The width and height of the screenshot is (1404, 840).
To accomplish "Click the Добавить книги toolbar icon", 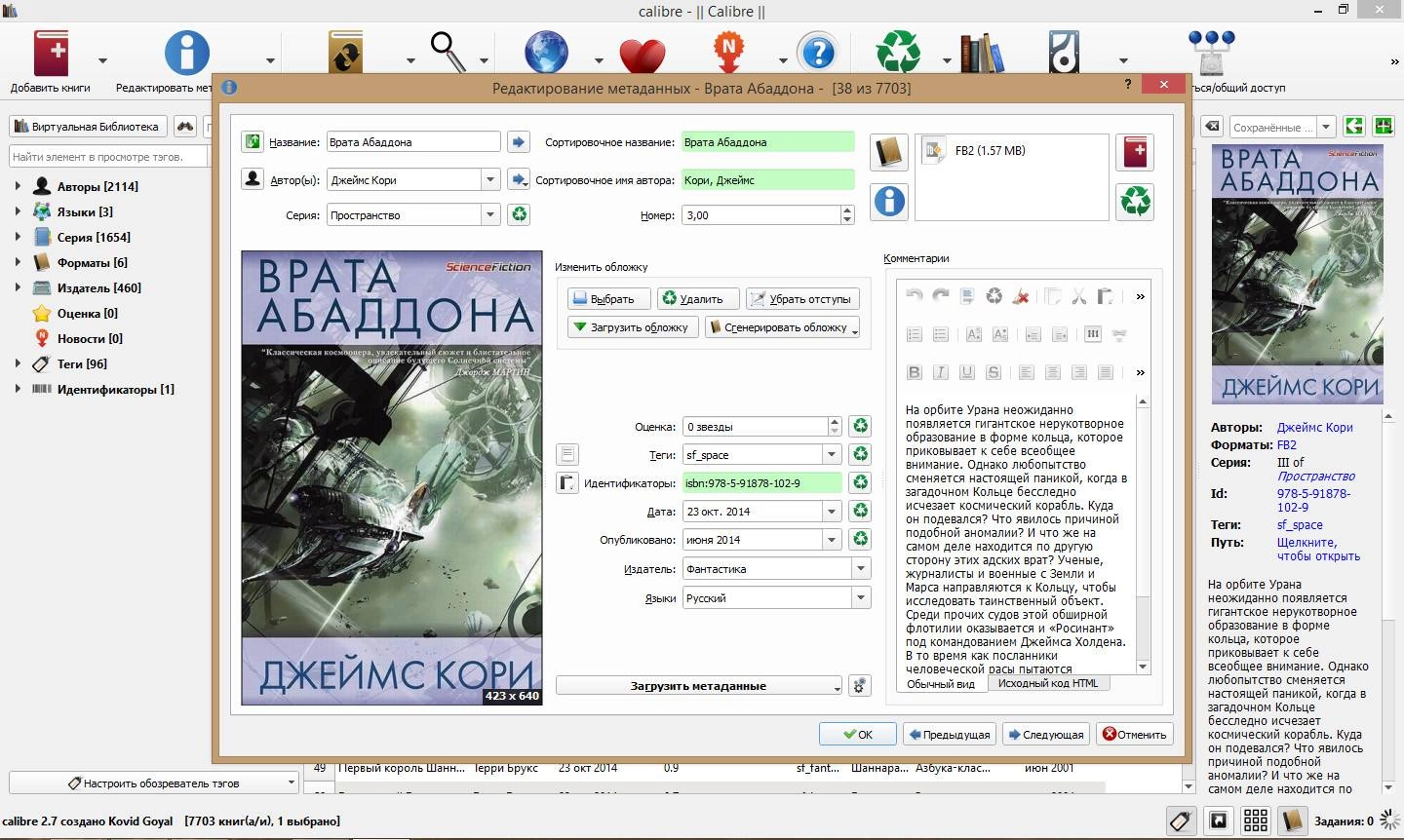I will pos(51,52).
